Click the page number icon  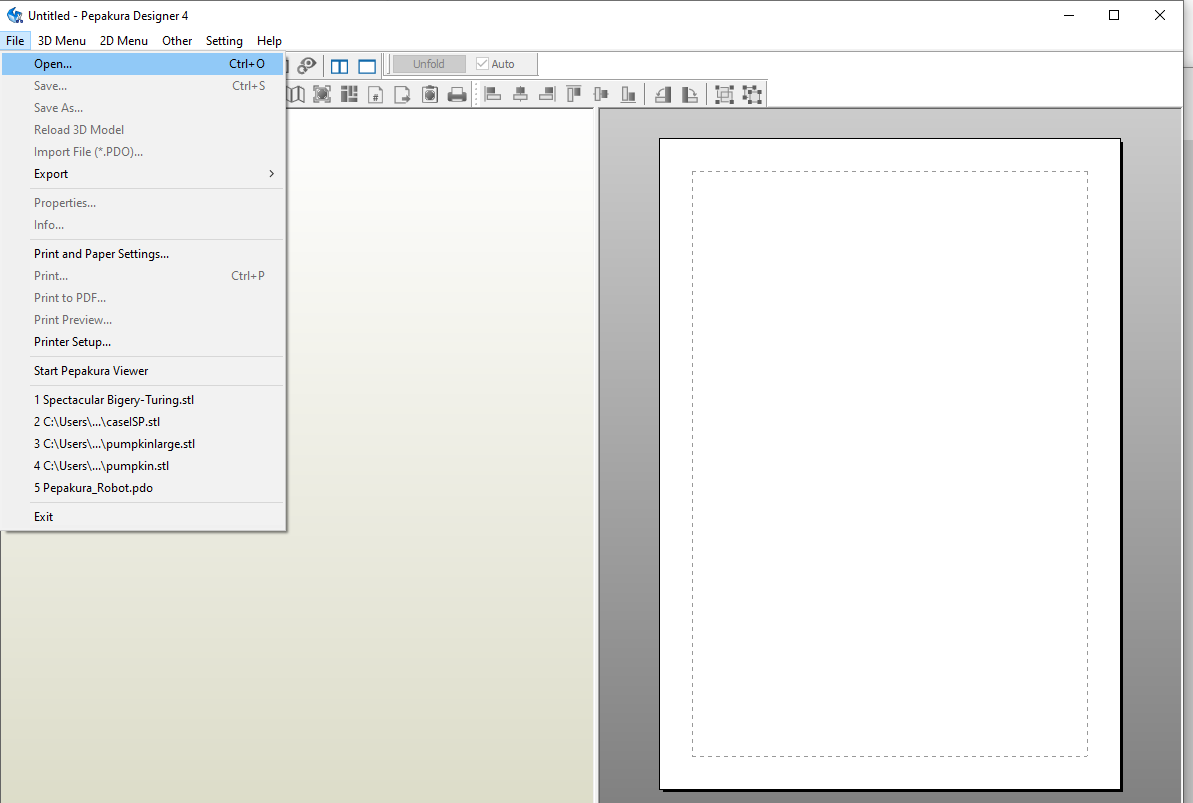click(376, 94)
